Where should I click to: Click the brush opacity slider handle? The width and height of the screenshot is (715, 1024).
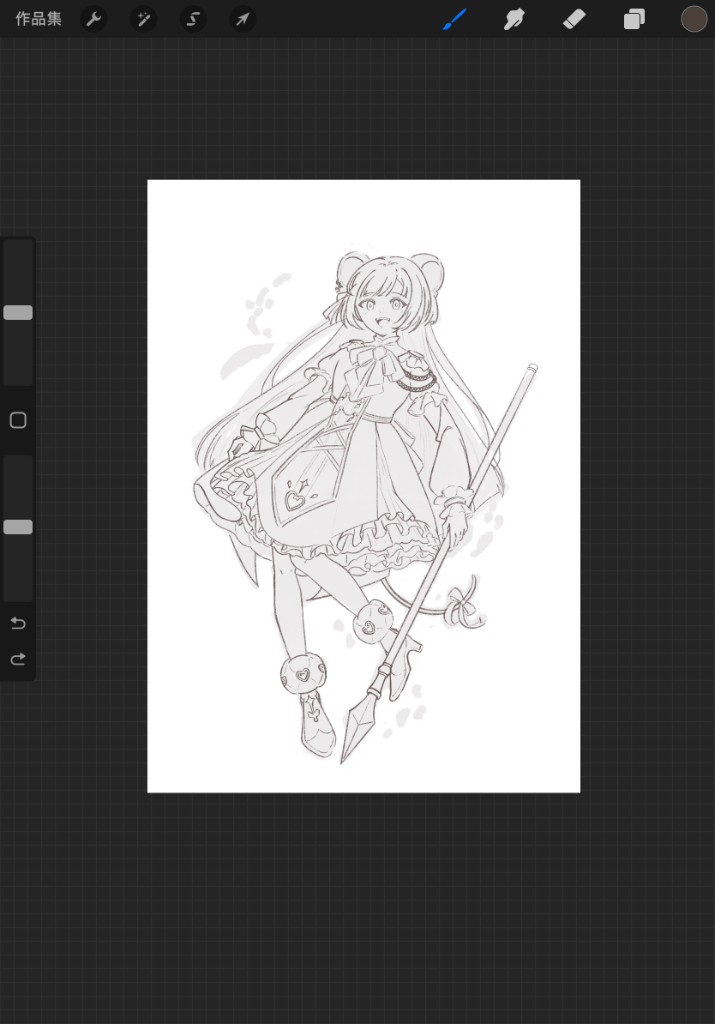18,526
